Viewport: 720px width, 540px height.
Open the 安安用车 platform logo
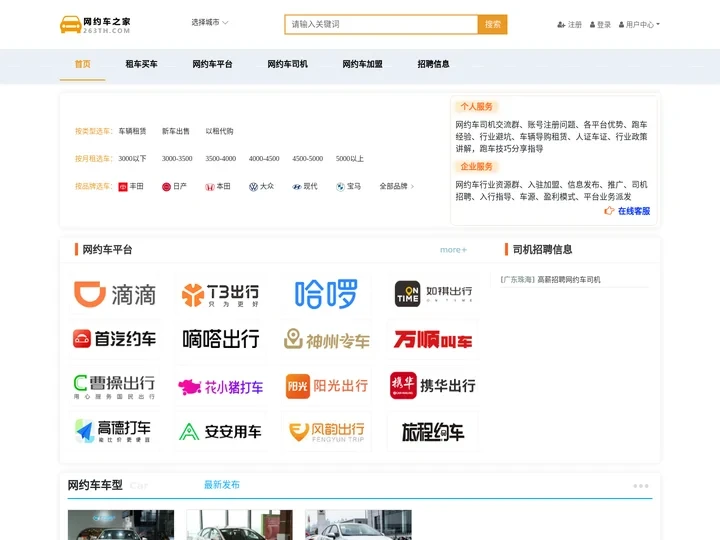(x=220, y=432)
